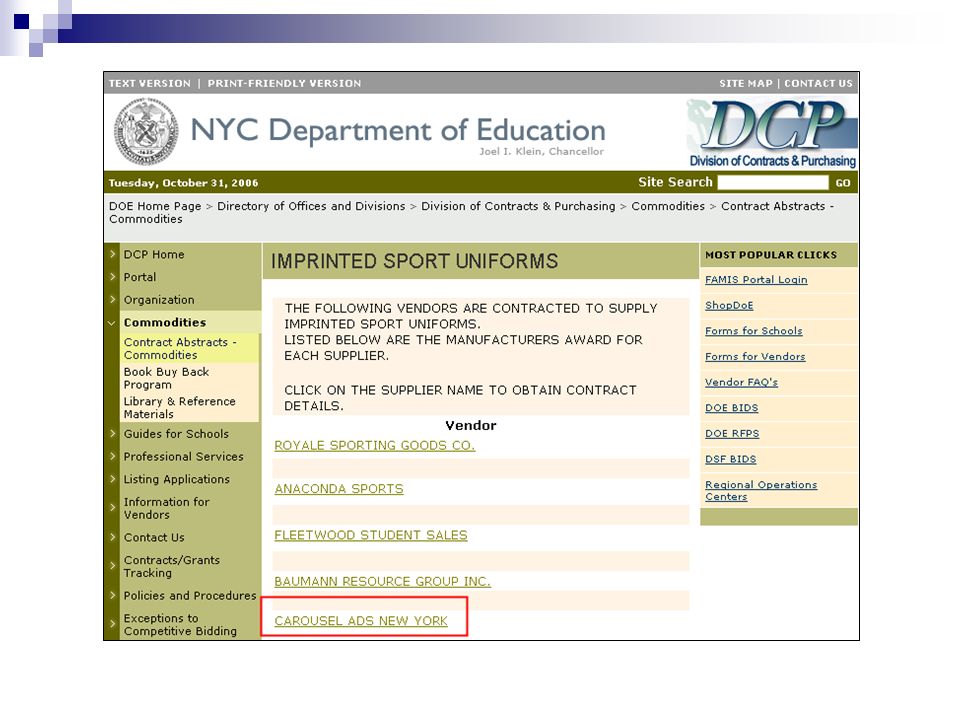This screenshot has height=720, width=960.
Task: Expand the Contact Us arrow
Action: (113, 537)
